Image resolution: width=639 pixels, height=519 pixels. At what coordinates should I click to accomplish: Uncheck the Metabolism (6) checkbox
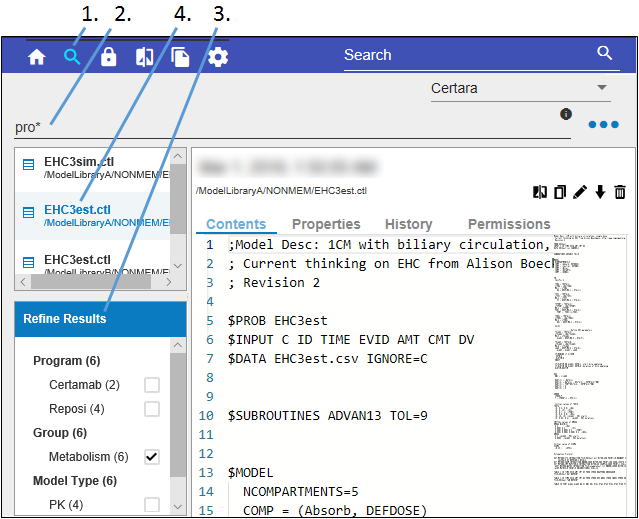[152, 457]
